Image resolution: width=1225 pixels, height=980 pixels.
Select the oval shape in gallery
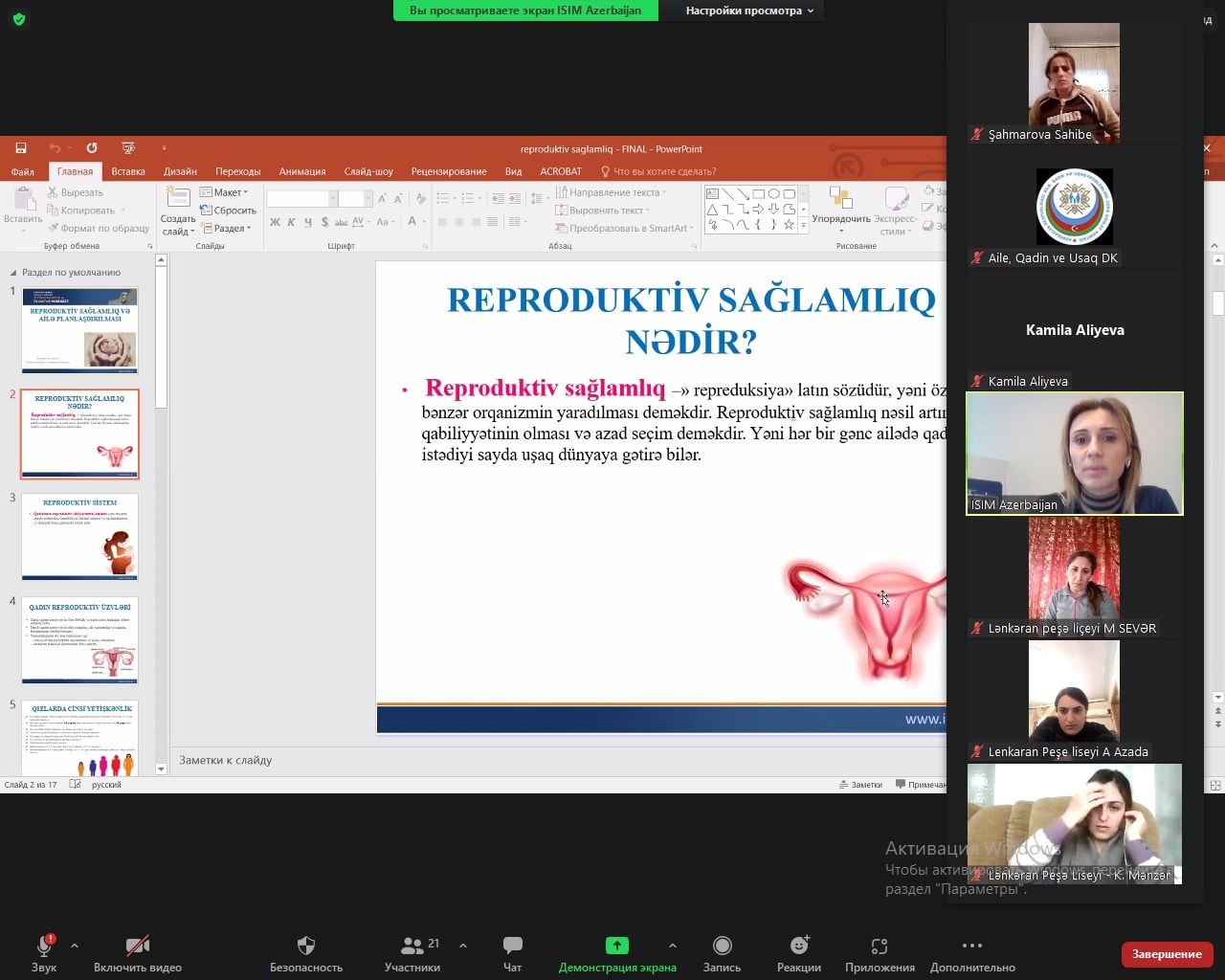pos(773,193)
